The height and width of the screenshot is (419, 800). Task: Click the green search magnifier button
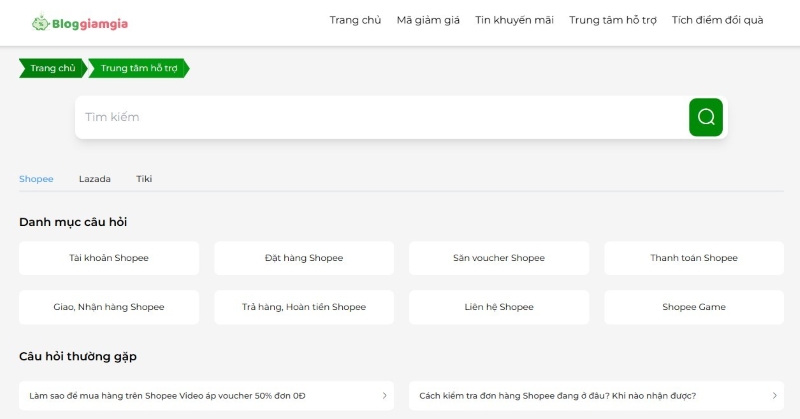706,117
